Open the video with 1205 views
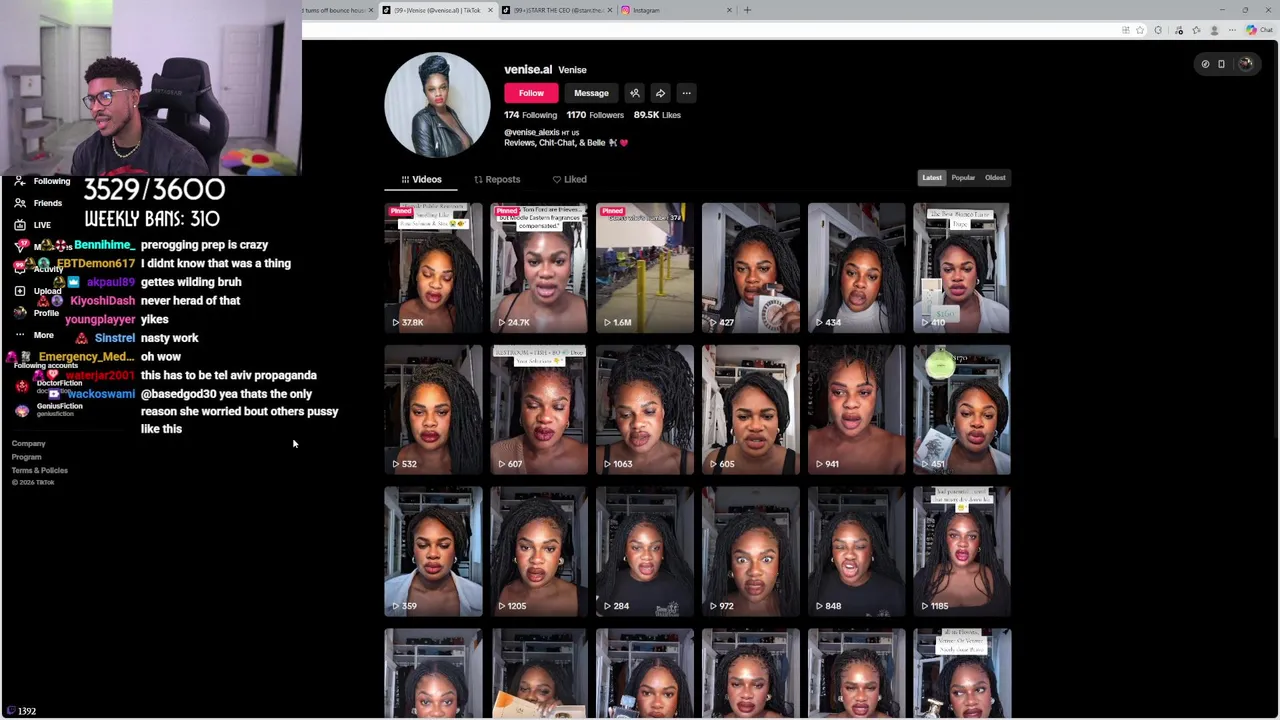Image resolution: width=1280 pixels, height=720 pixels. [539, 551]
